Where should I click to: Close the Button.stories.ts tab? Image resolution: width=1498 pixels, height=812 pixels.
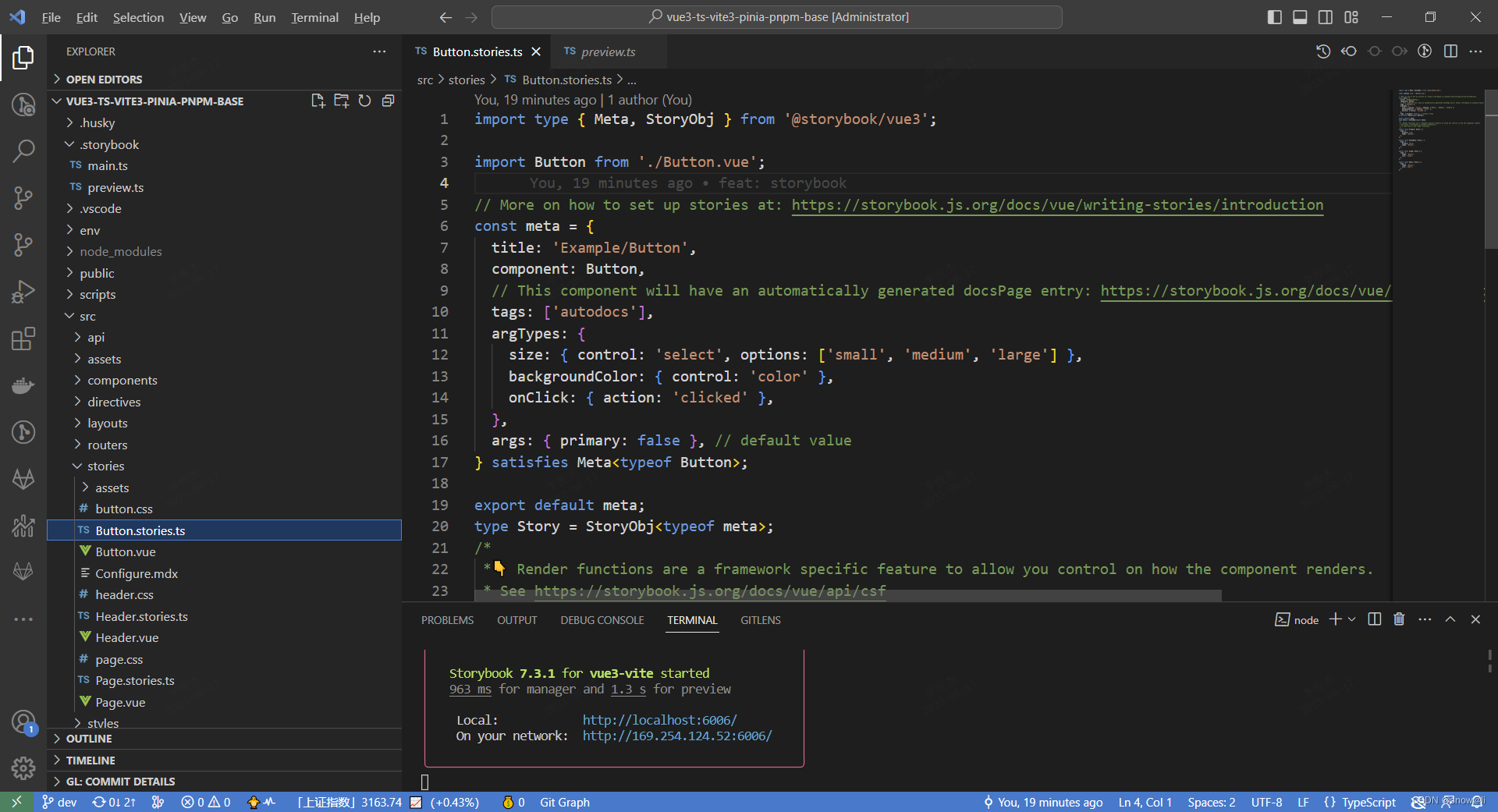[x=536, y=51]
